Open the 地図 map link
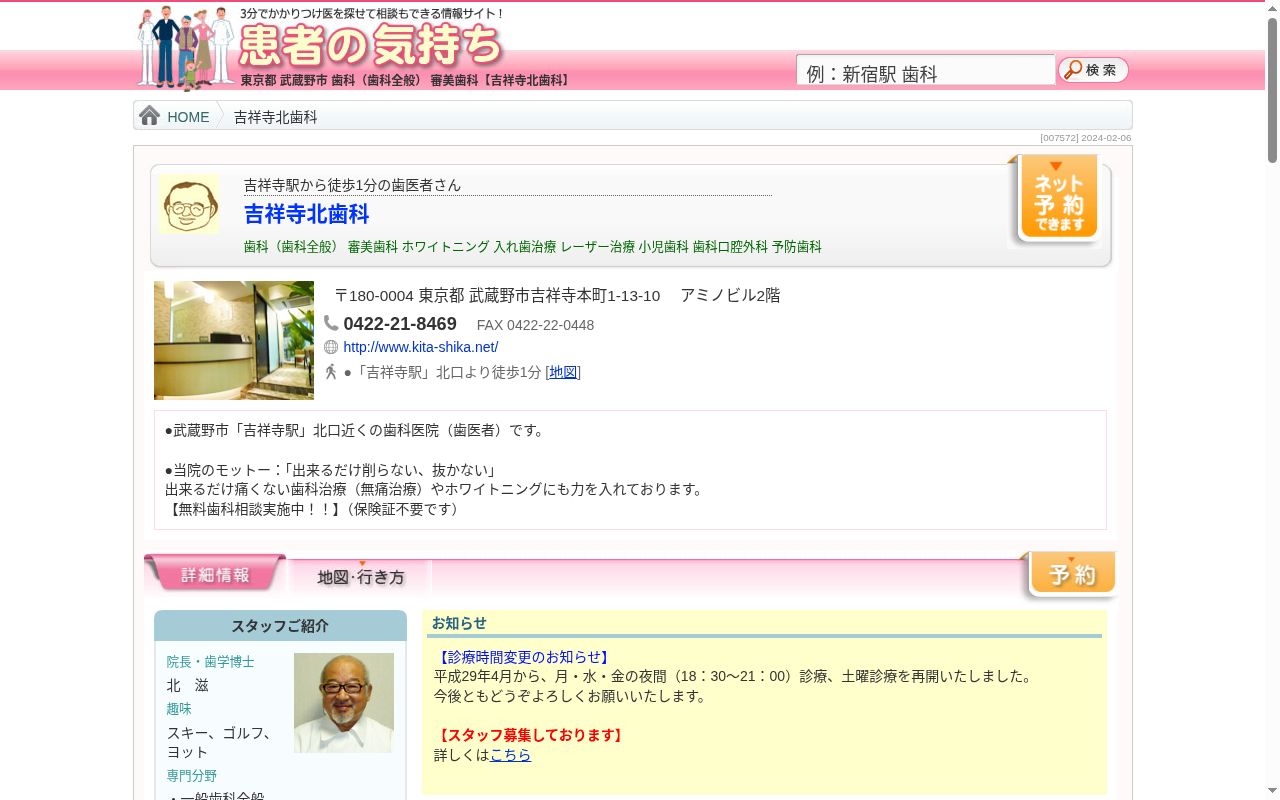The height and width of the screenshot is (800, 1280). click(563, 372)
